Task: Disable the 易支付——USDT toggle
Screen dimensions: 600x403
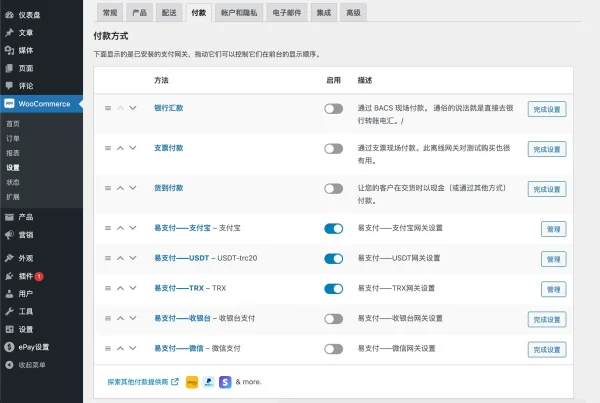Action: click(x=334, y=259)
